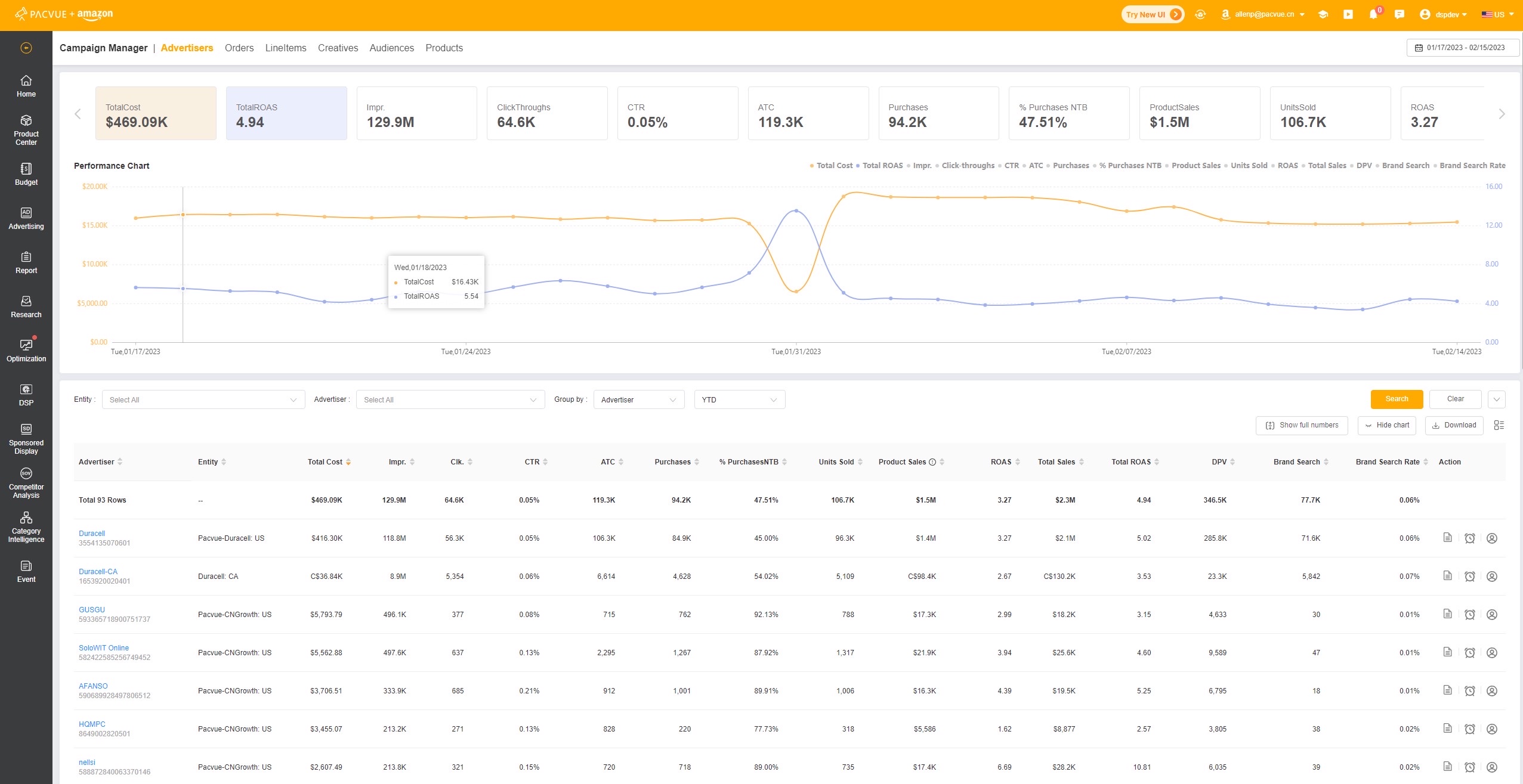Viewport: 1523px width, 784px height.
Task: Open the allenp@pacvue.cn account dropdown
Action: pyautogui.click(x=1263, y=14)
